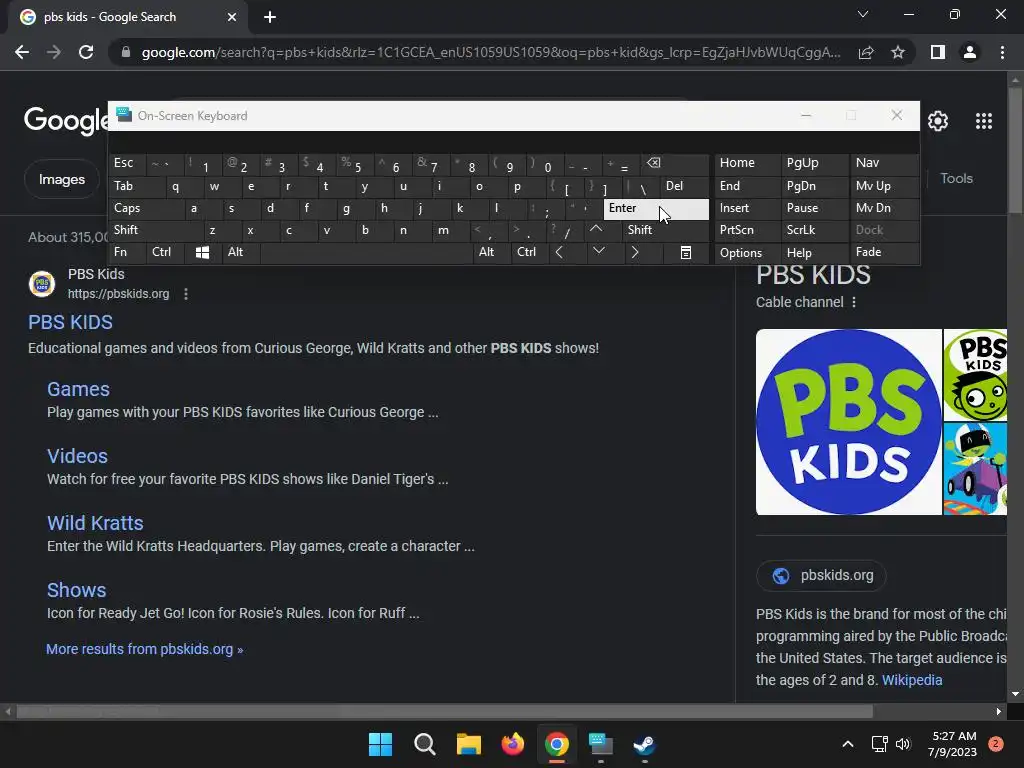This screenshot has height=768, width=1024.
Task: Open taskbar Search
Action: [424, 744]
